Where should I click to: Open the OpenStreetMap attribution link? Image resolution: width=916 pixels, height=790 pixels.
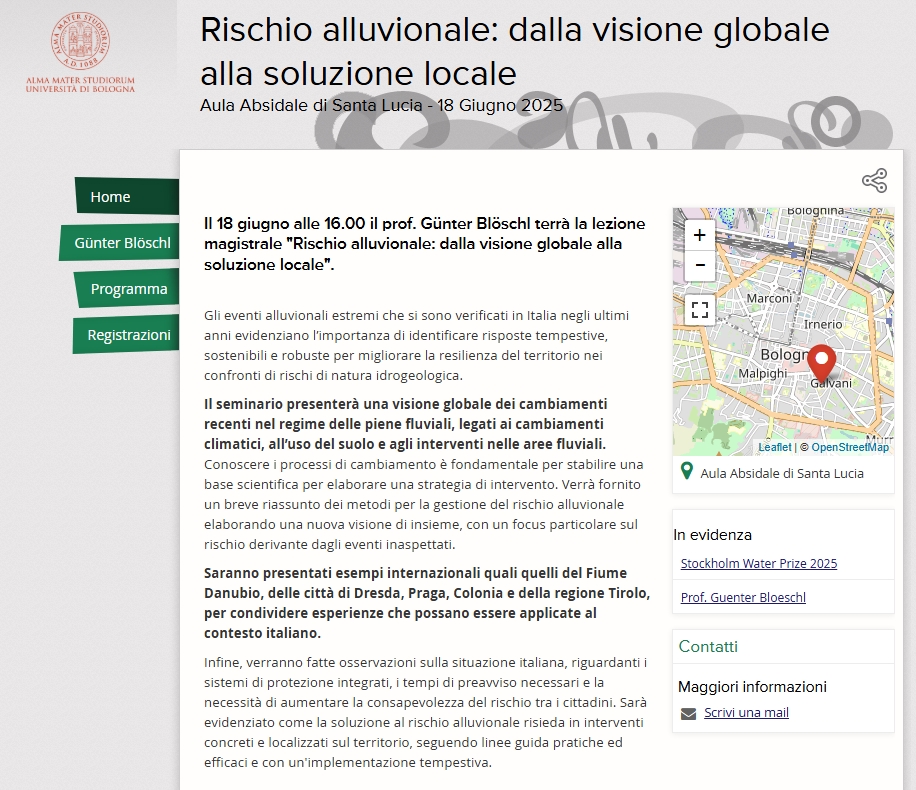[x=850, y=447]
